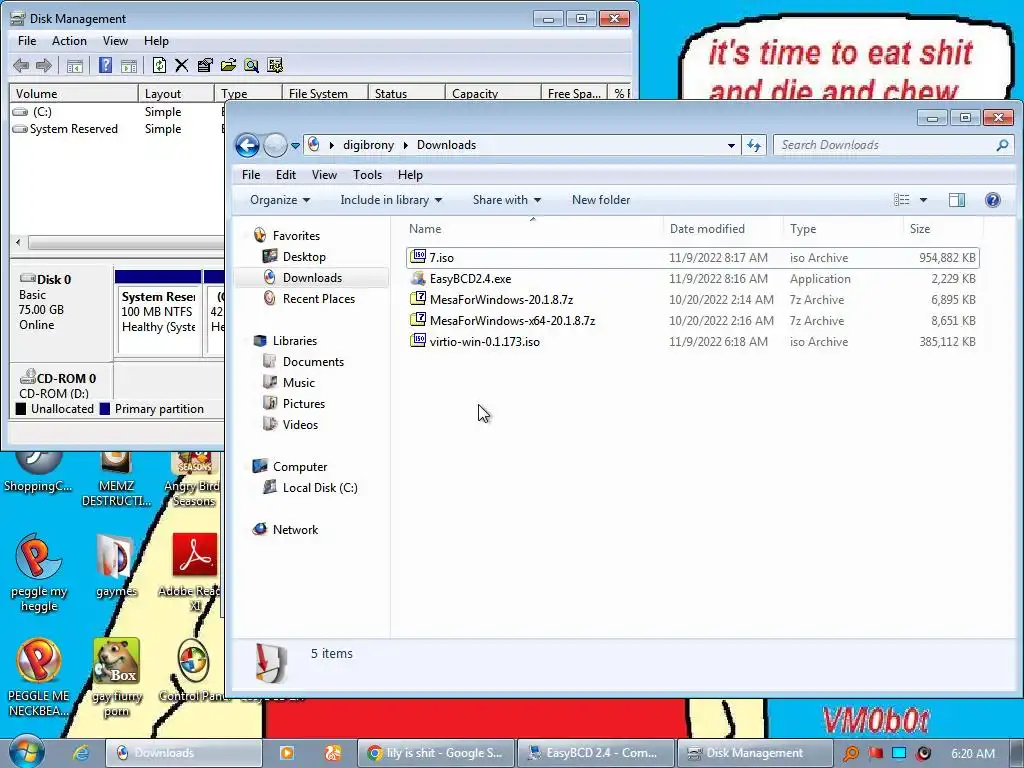The image size is (1024, 768).
Task: Expand the arrow after digibrony in the address bar
Action: [406, 145]
